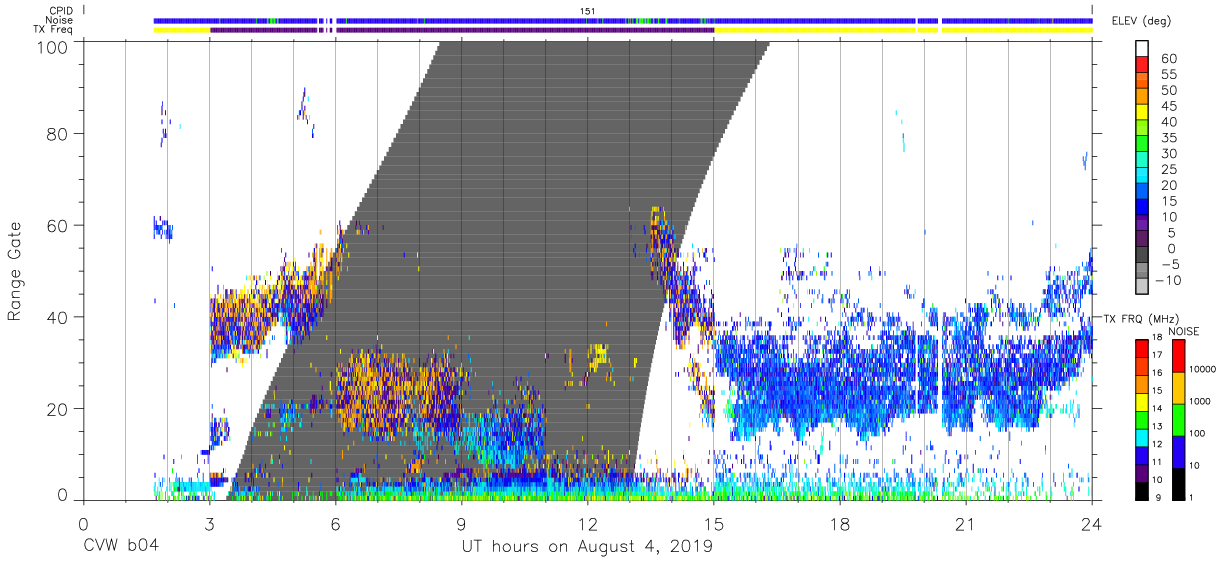The image size is (1228, 567).
Task: Click noise legend tick label 100
Action: click(1198, 434)
